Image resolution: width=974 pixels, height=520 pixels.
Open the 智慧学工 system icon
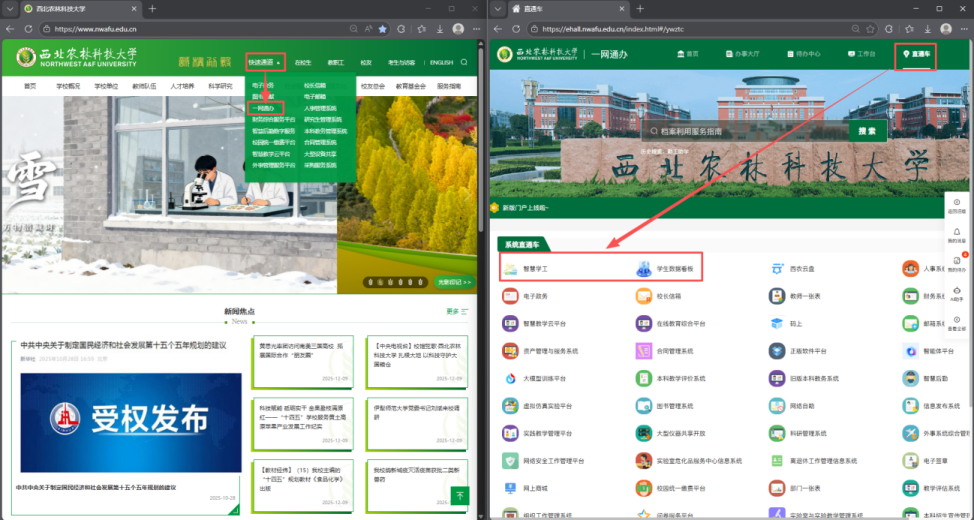pos(511,269)
